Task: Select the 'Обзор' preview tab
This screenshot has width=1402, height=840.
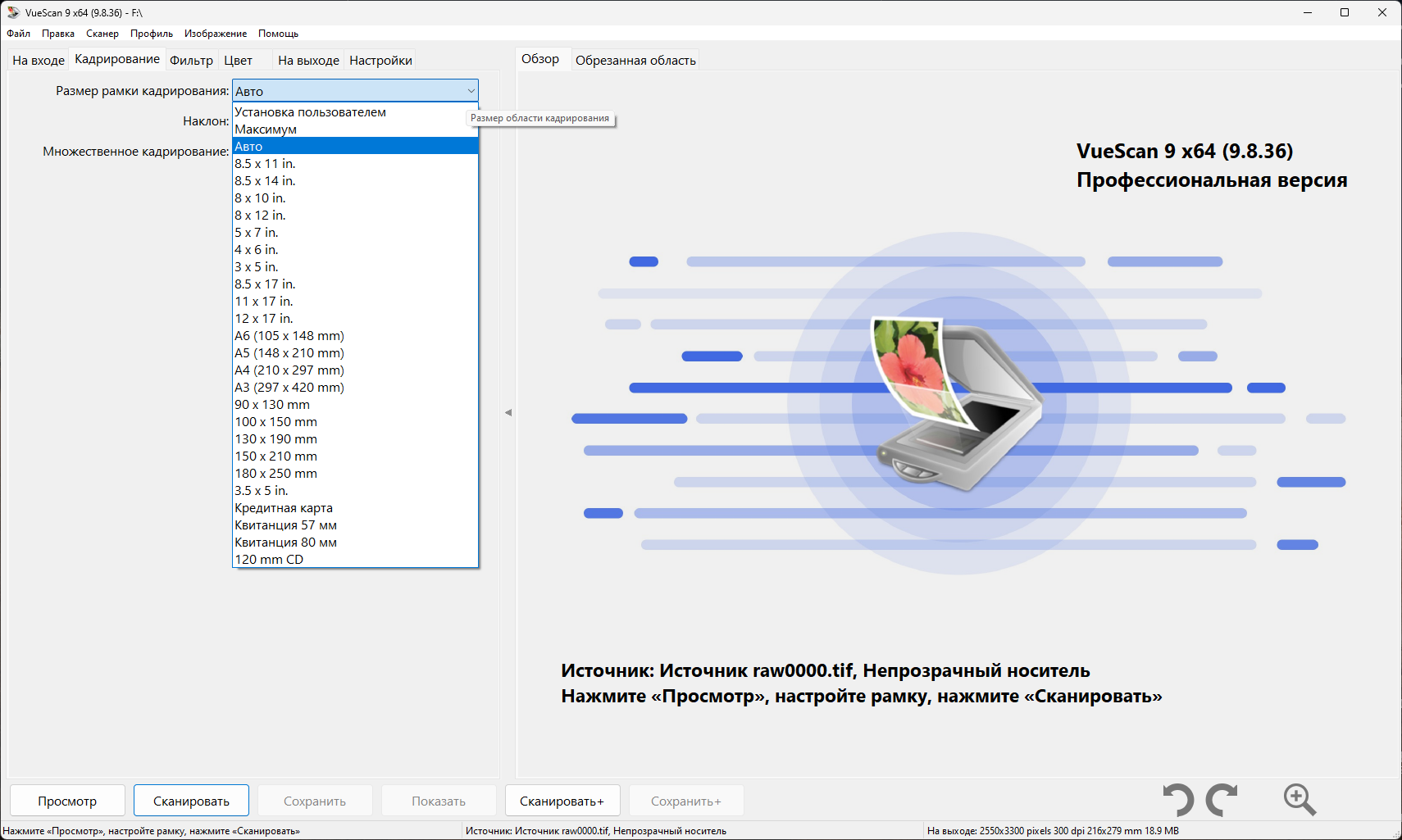Action: pos(540,59)
